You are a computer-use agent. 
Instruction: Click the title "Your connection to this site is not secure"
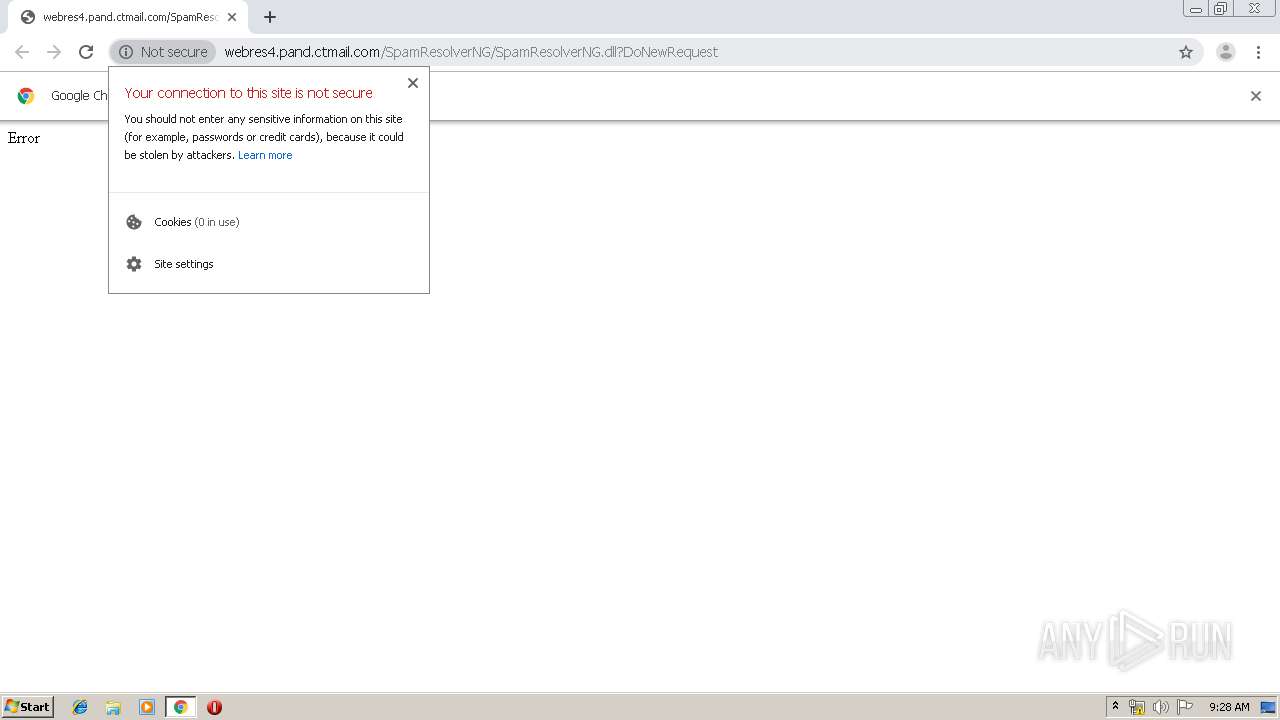tap(249, 93)
